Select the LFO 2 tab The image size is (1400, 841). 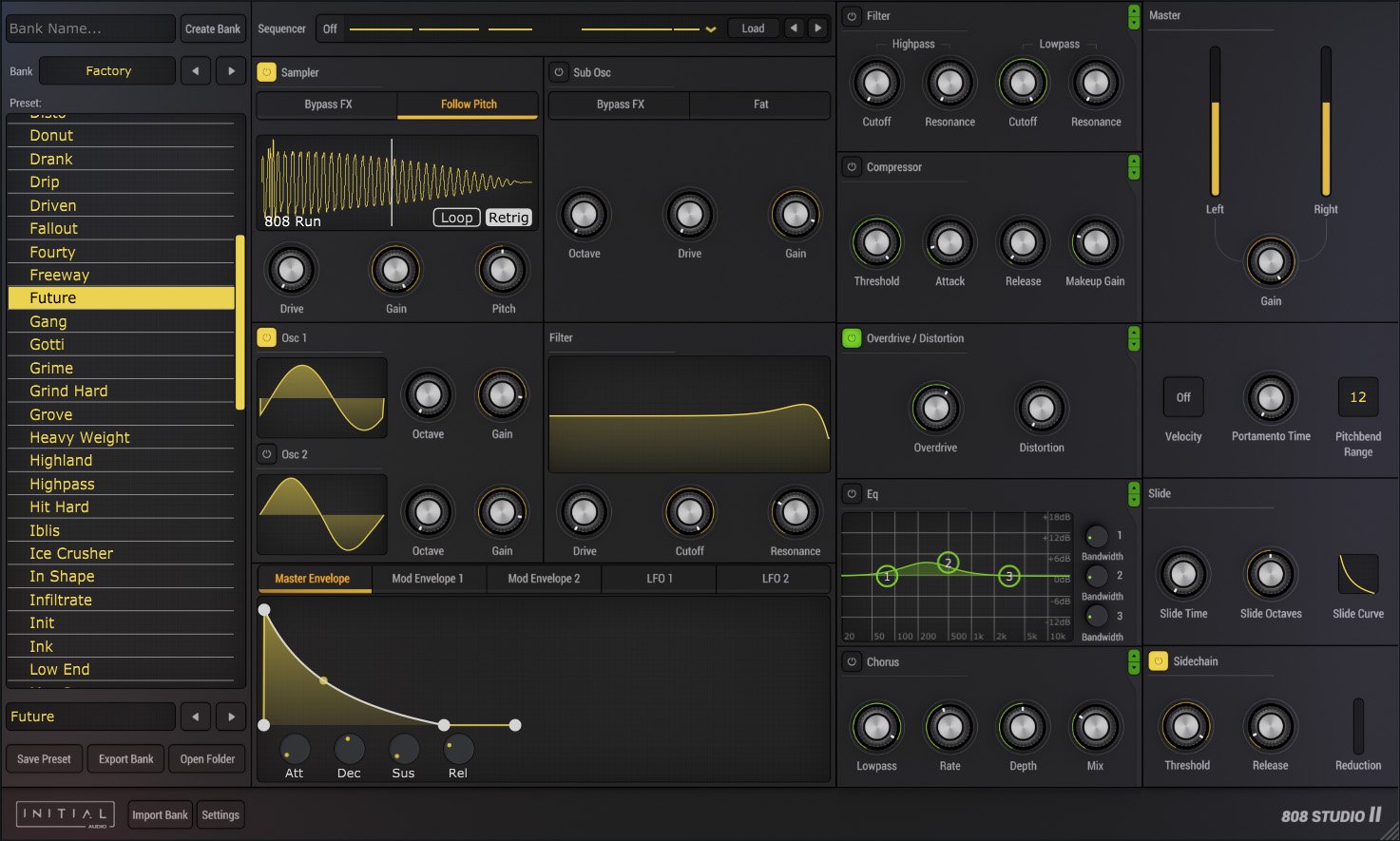pyautogui.click(x=773, y=578)
